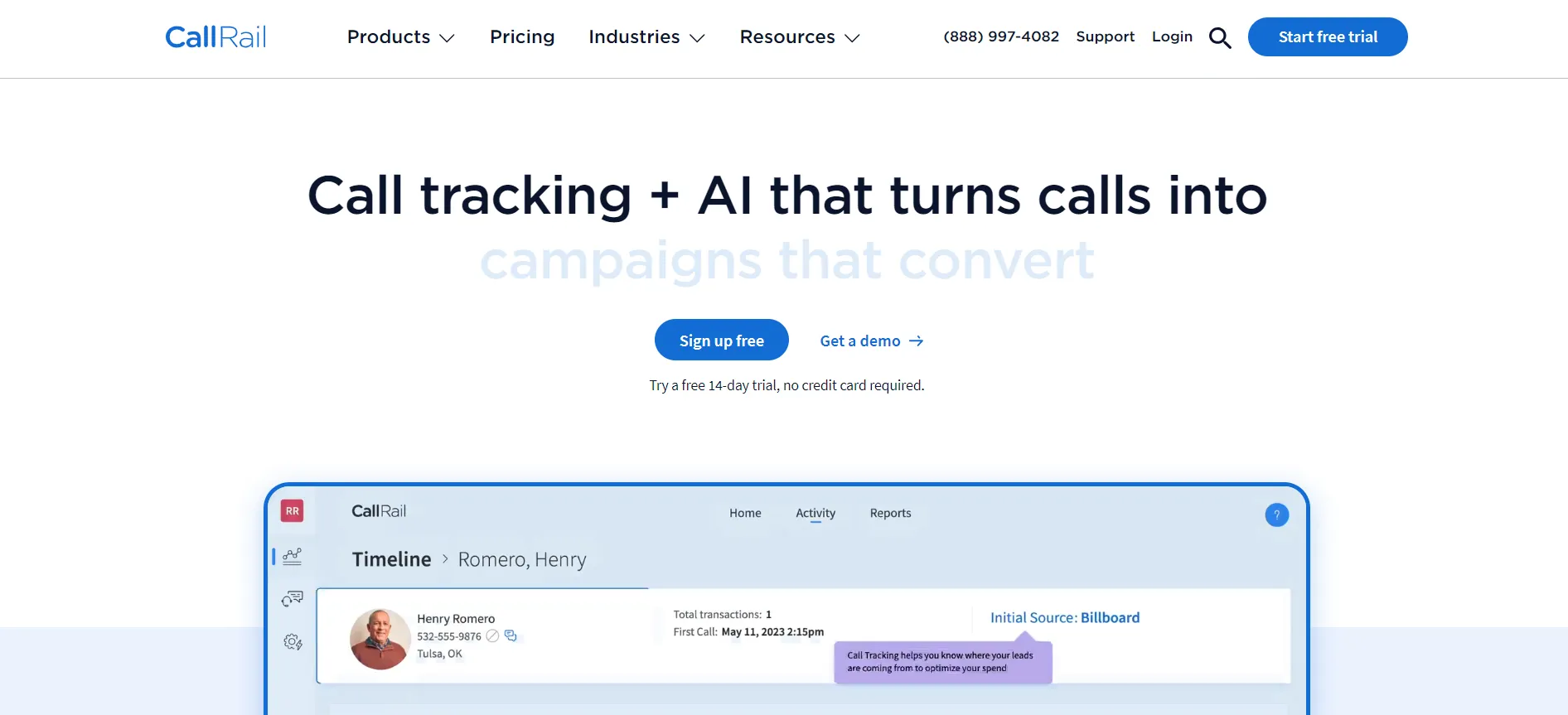The width and height of the screenshot is (1568, 715).
Task: Click the Total transactions: 1 text
Action: click(x=722, y=615)
